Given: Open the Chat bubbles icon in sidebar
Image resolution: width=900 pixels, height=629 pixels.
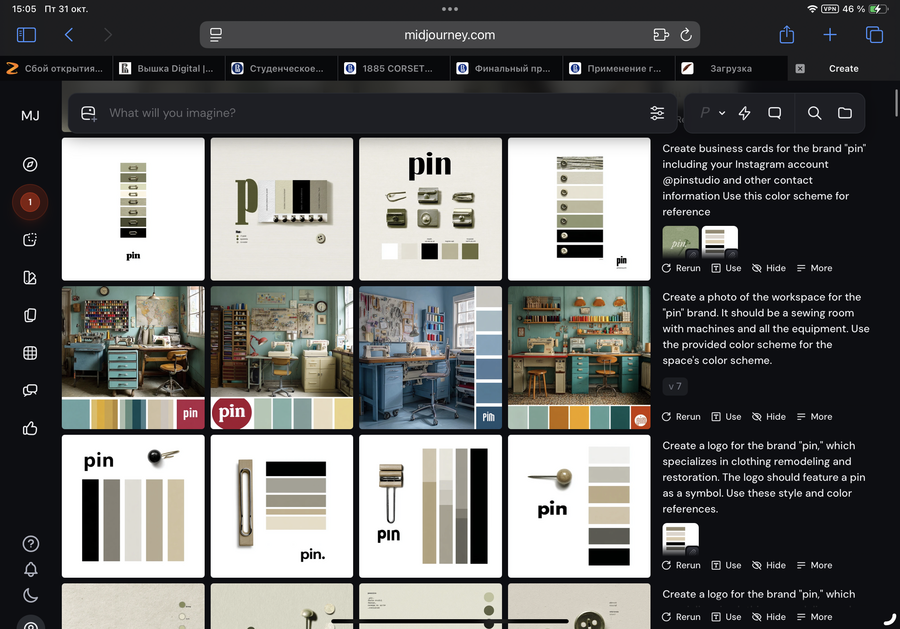Looking at the screenshot, I should [x=30, y=391].
